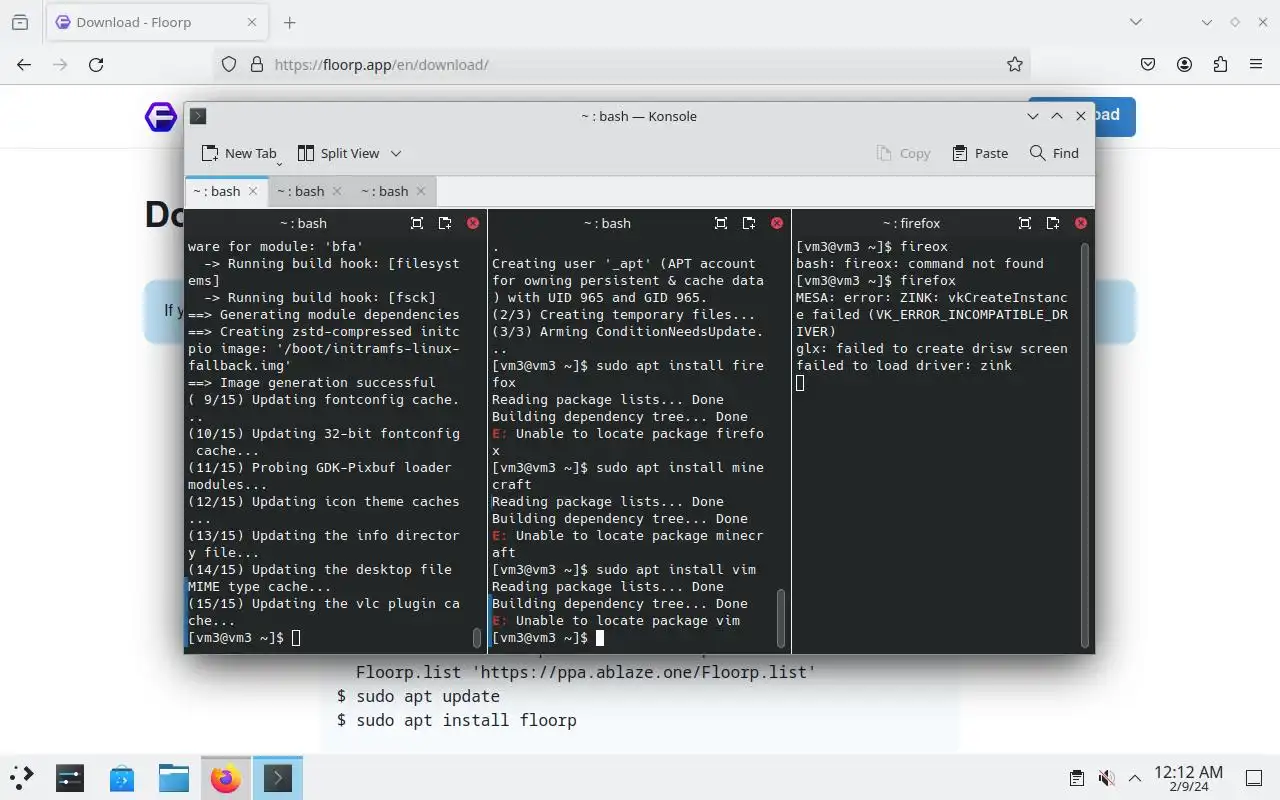Click the firefox pane scrollbar
This screenshot has height=800, width=1280.
[x=1085, y=443]
